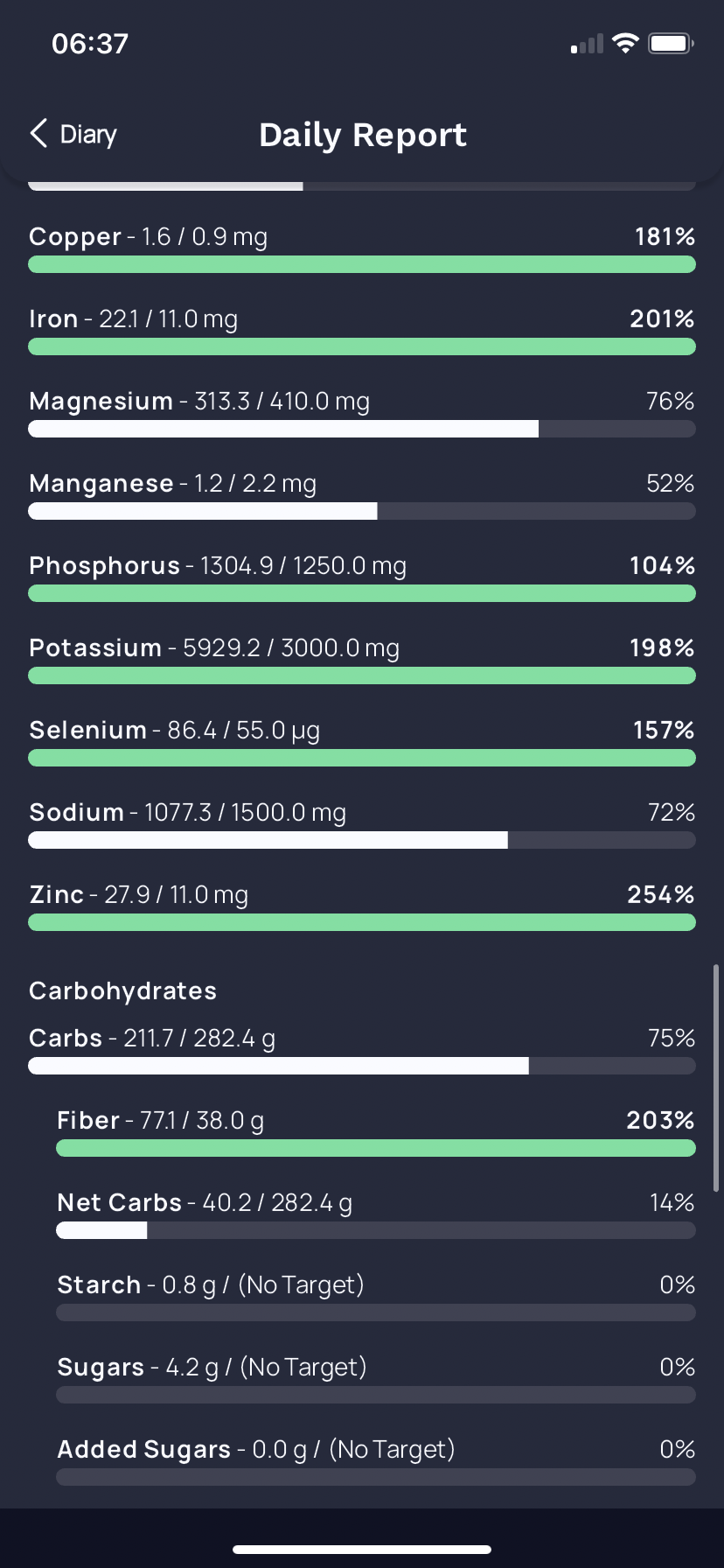This screenshot has width=724, height=1568.
Task: Open the Magnesium nutrient detail
Action: tap(362, 413)
